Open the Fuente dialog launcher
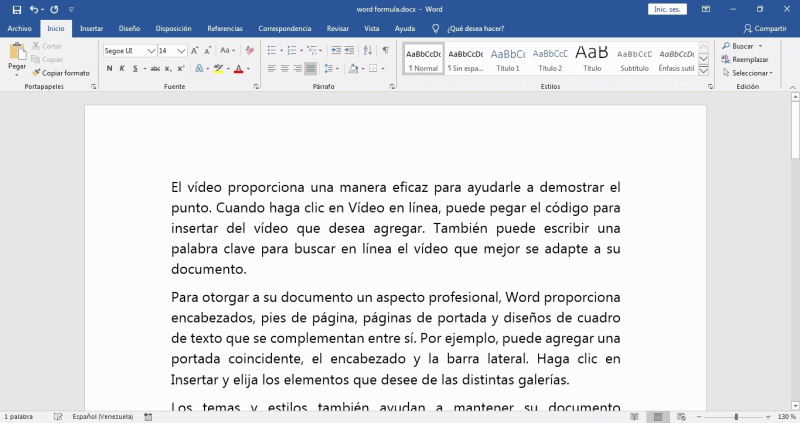 point(256,87)
